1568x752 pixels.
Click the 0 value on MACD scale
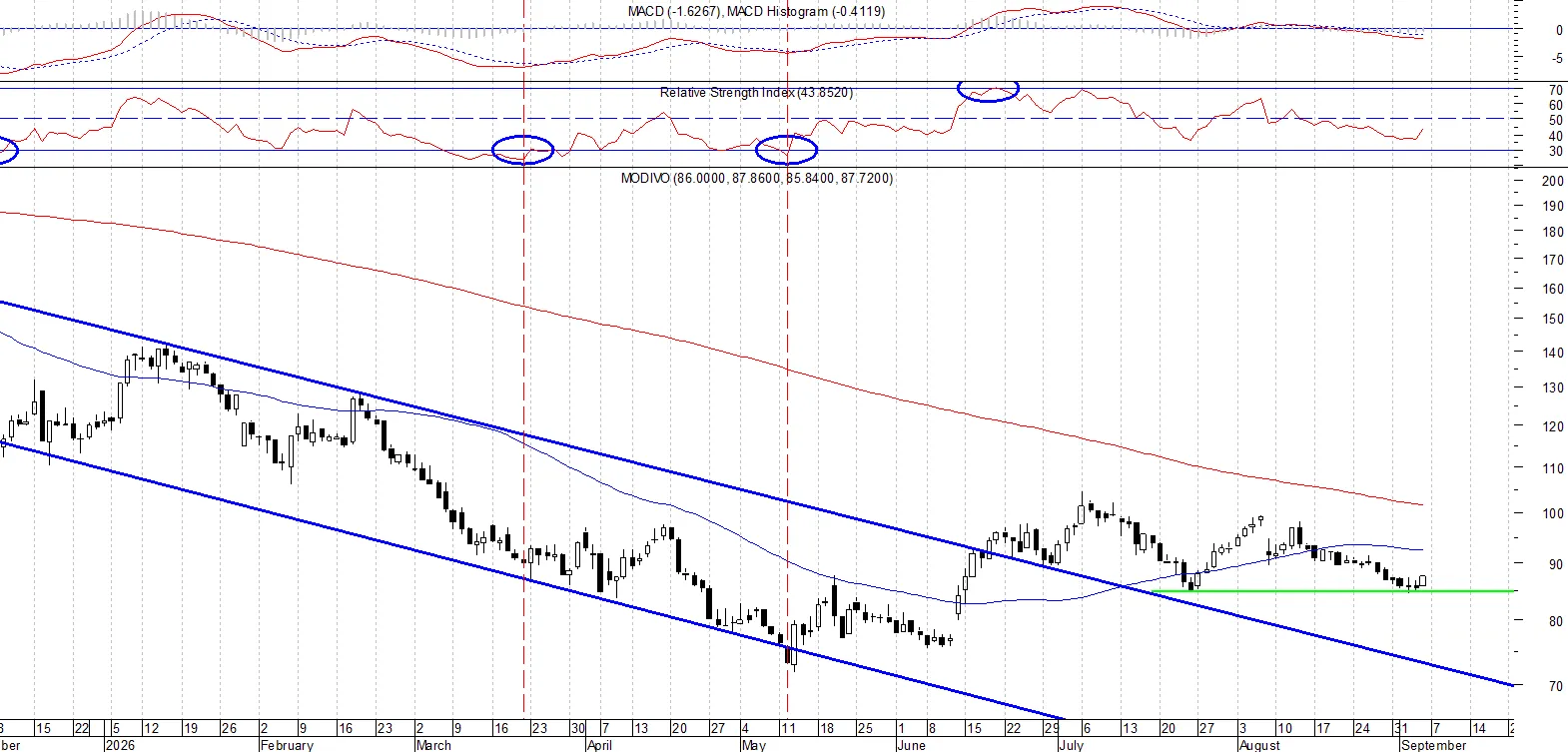pos(1560,31)
